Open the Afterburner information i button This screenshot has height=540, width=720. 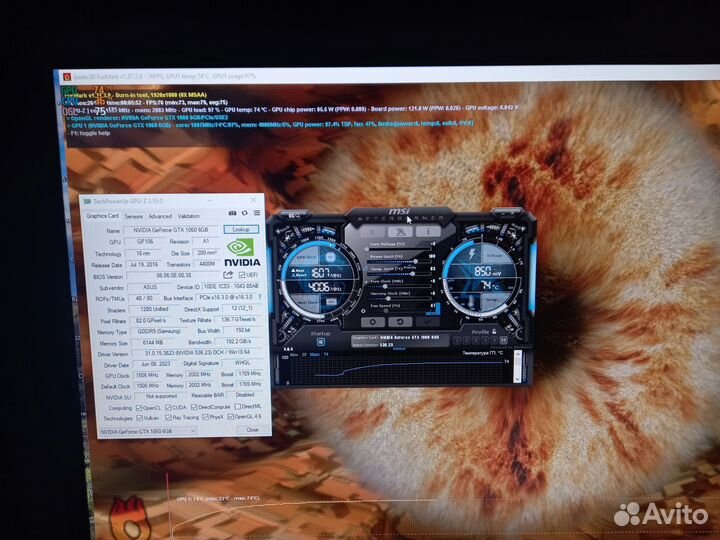click(428, 231)
